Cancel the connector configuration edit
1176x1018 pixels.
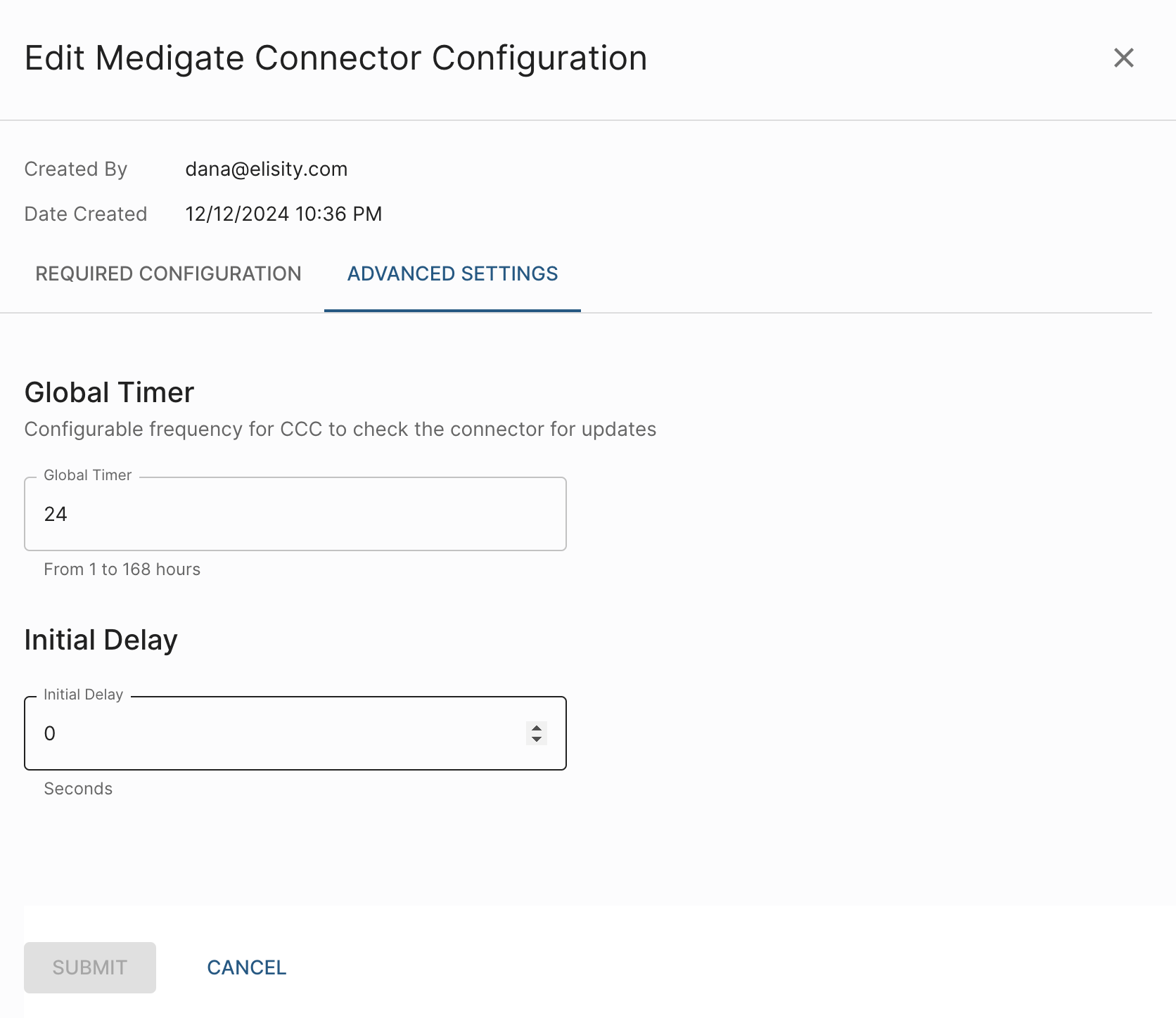[246, 967]
